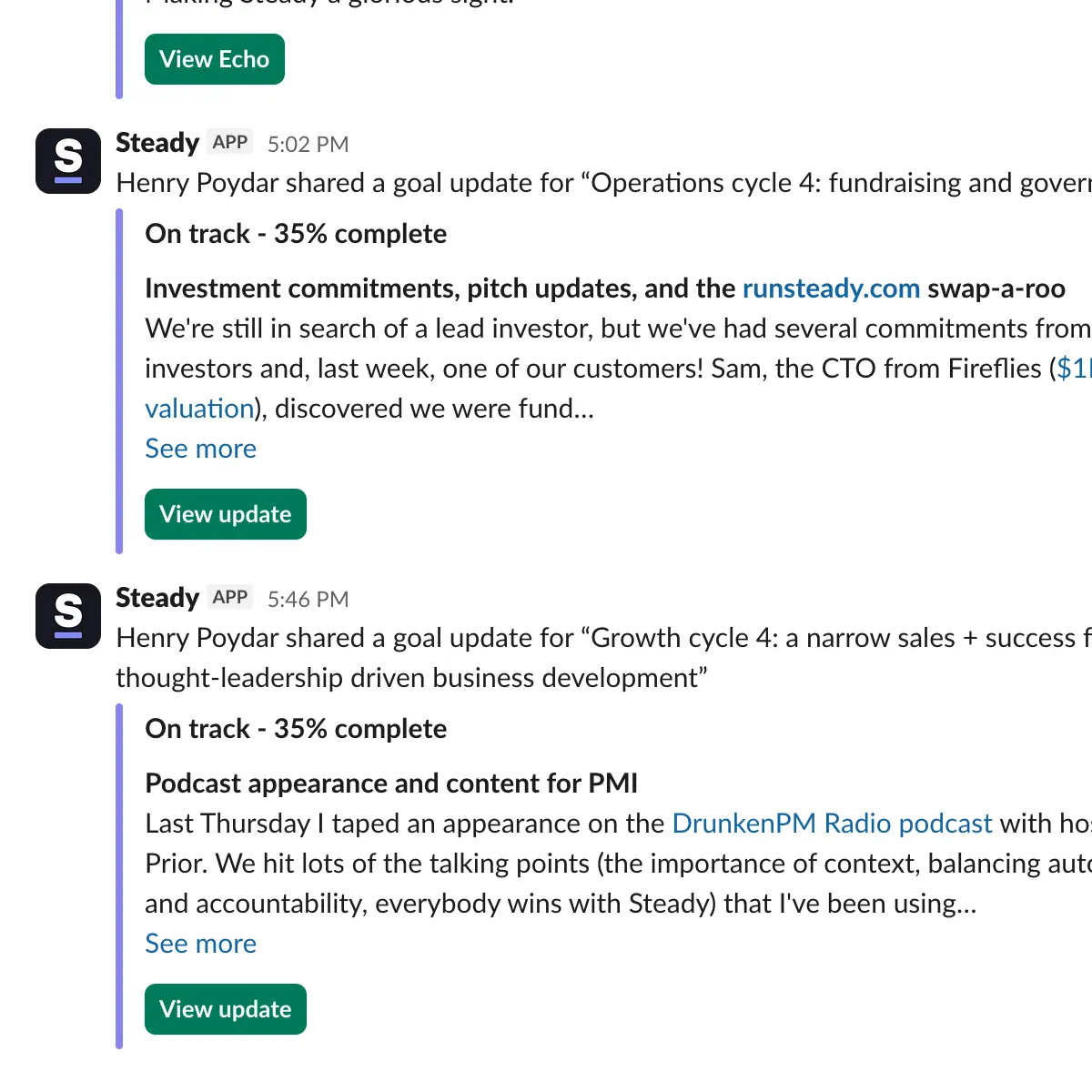The height and width of the screenshot is (1092, 1092).
Task: Click the APP badge beside Steady in first message
Action: (x=230, y=142)
